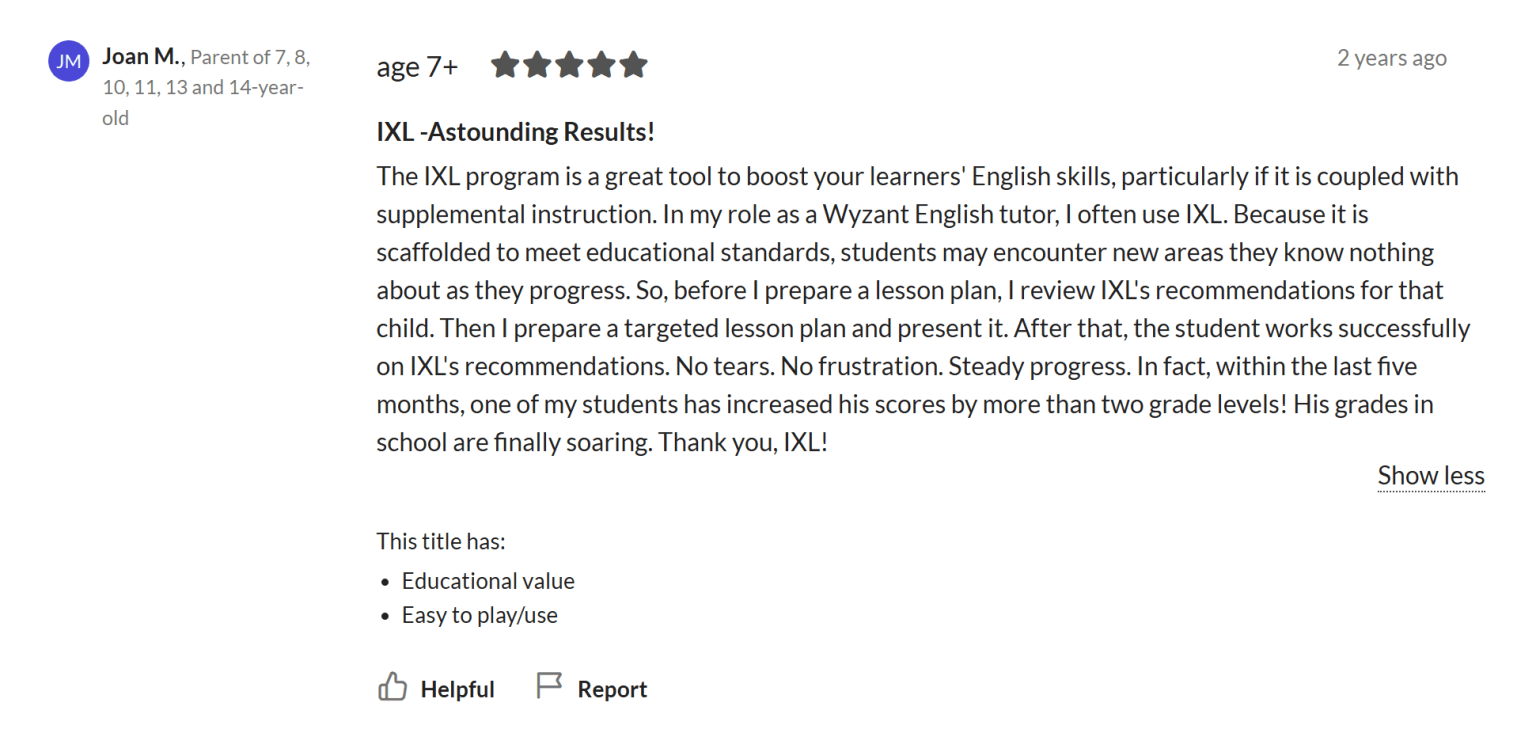This screenshot has height=748, width=1536.
Task: Click the thumbs-up Helpful icon
Action: [393, 687]
